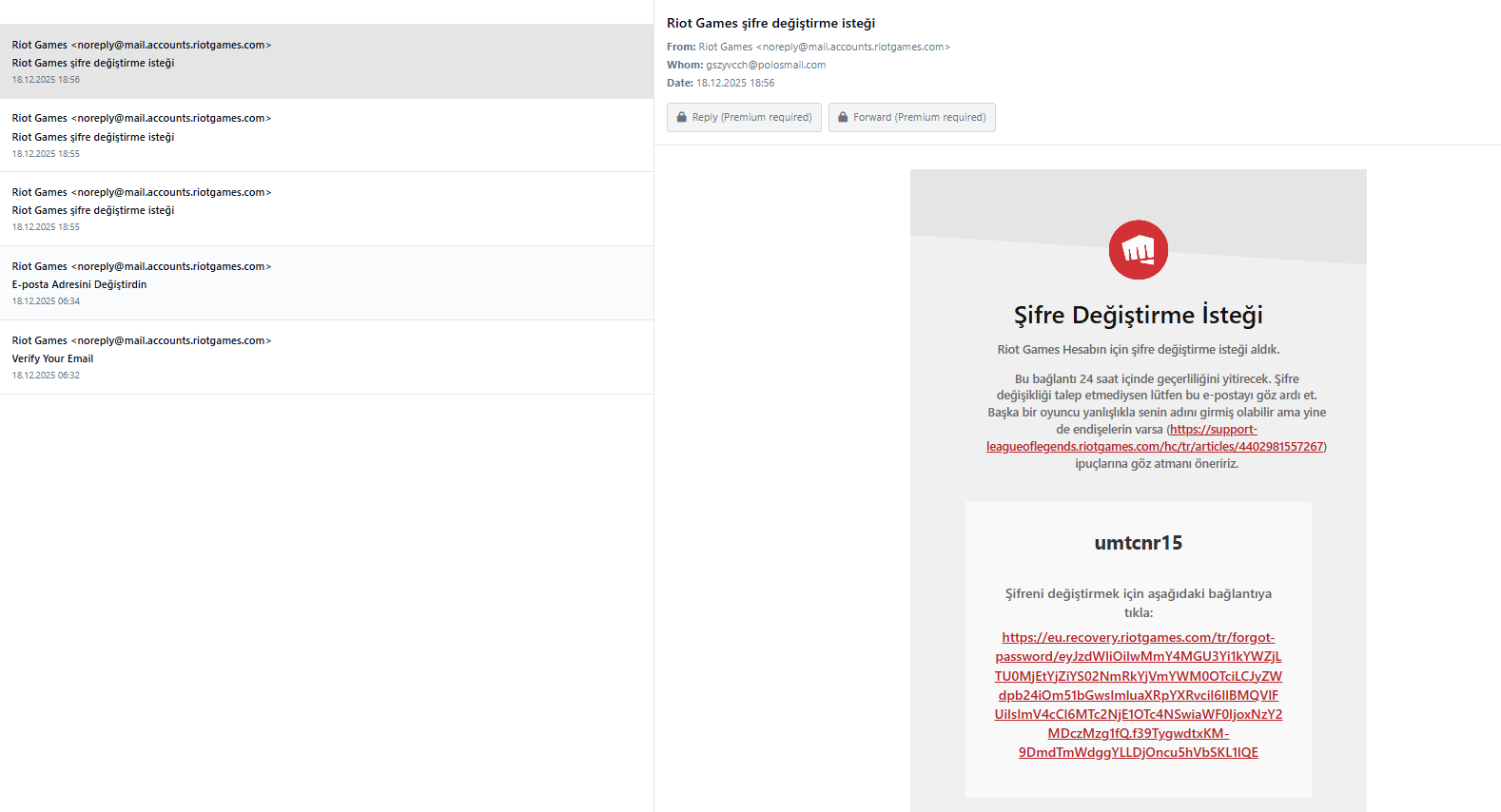Screen dimensions: 1501x812
Task: Click the "18.12.2025 06:32" timestamp in the list
Action: (x=46, y=376)
